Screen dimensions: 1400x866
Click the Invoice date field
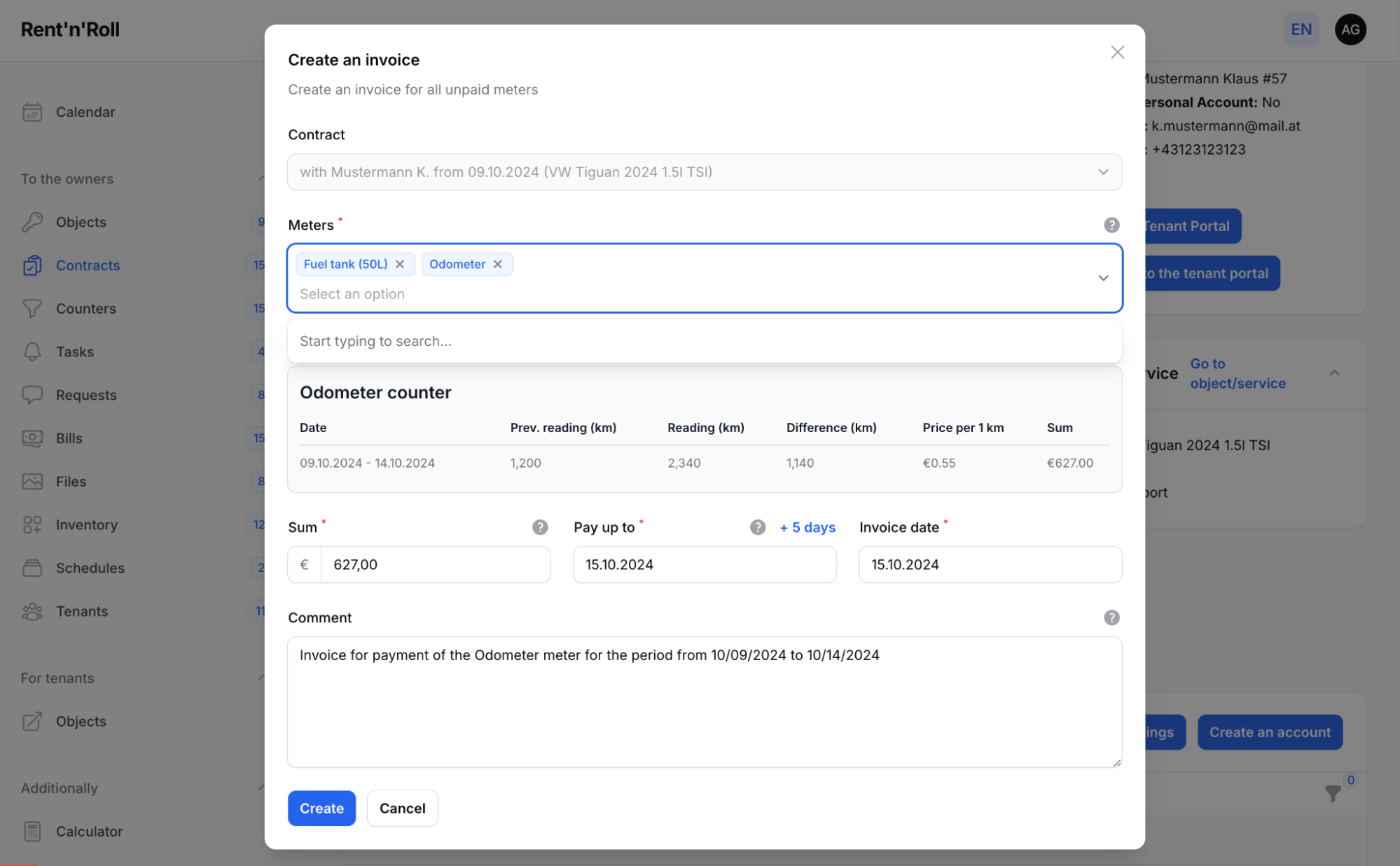[990, 564]
